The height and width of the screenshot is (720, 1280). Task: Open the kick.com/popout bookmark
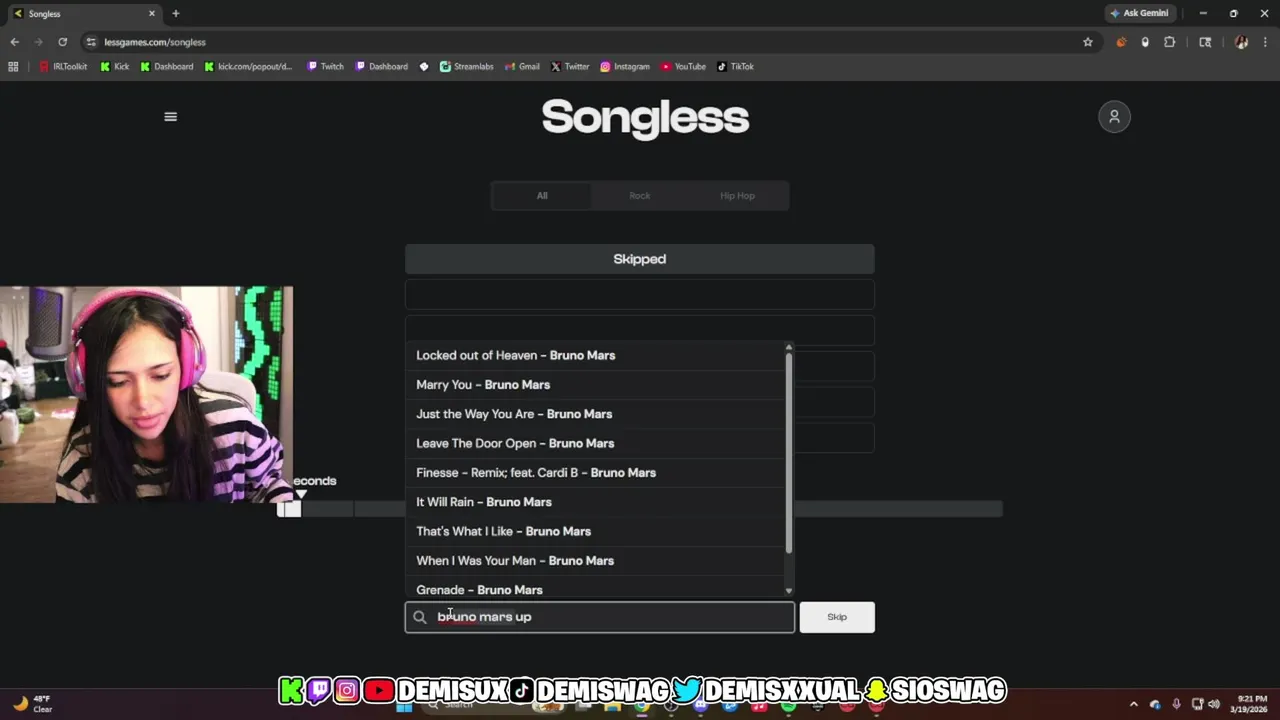(x=248, y=67)
